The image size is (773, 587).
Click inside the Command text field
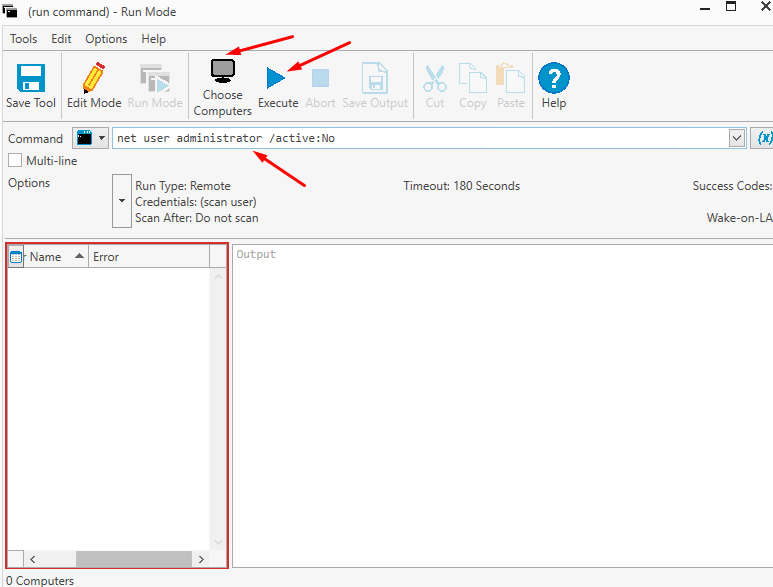[420, 138]
